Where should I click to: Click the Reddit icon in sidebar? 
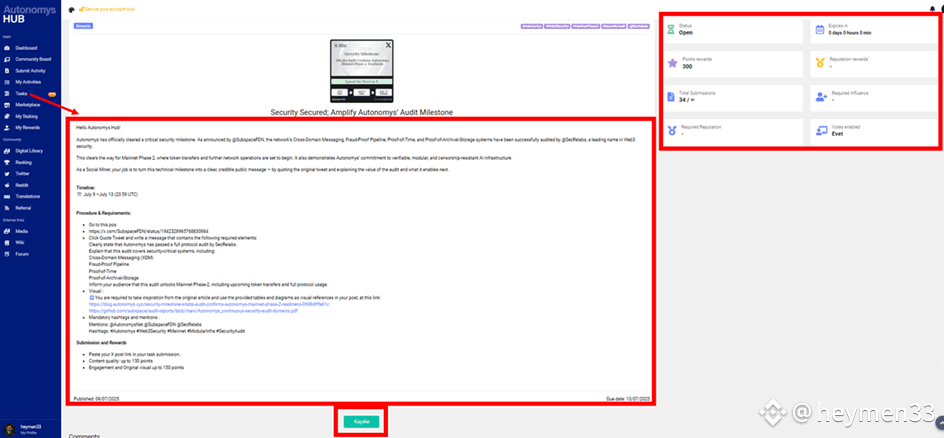[x=7, y=185]
